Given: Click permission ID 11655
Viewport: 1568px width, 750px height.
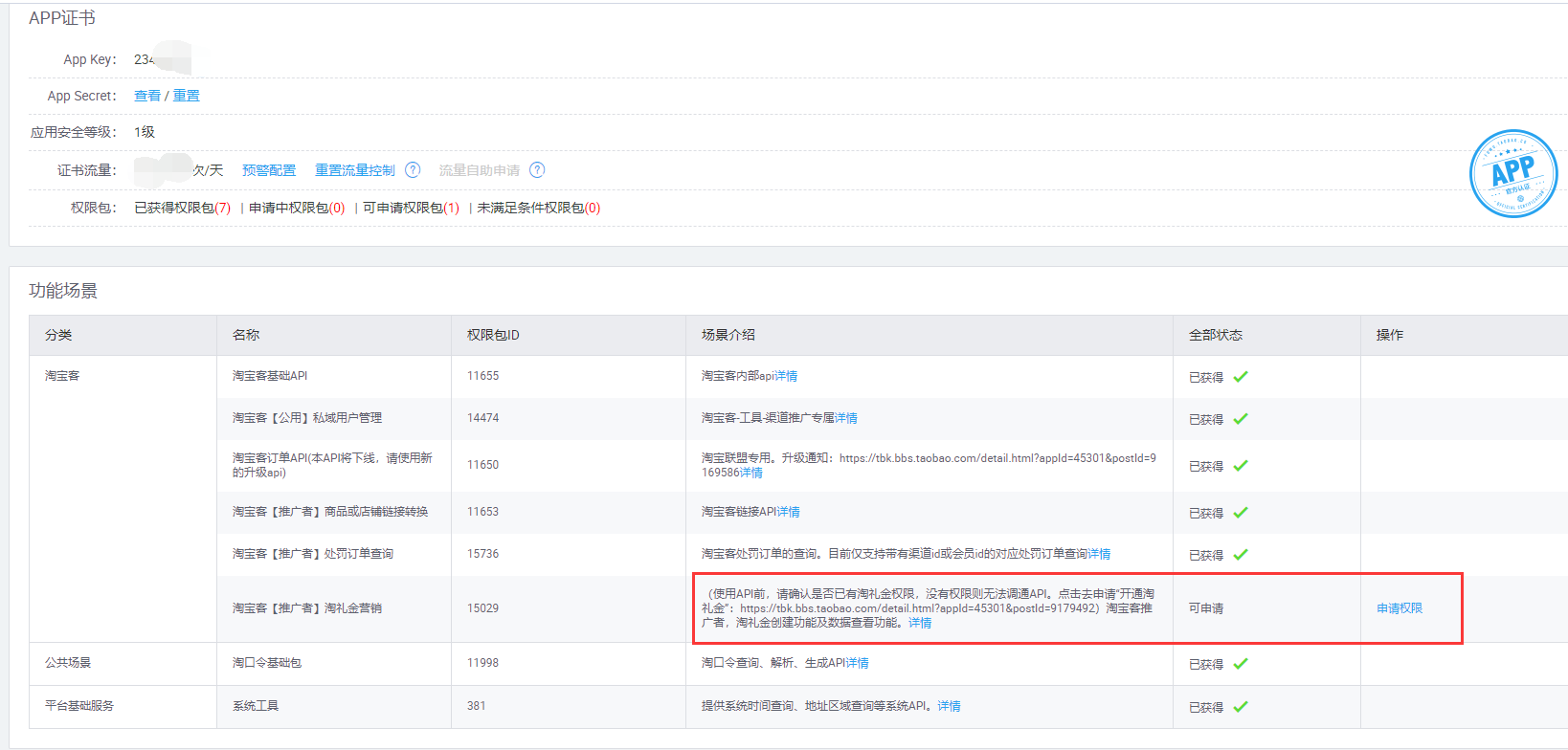Looking at the screenshot, I should [x=482, y=376].
